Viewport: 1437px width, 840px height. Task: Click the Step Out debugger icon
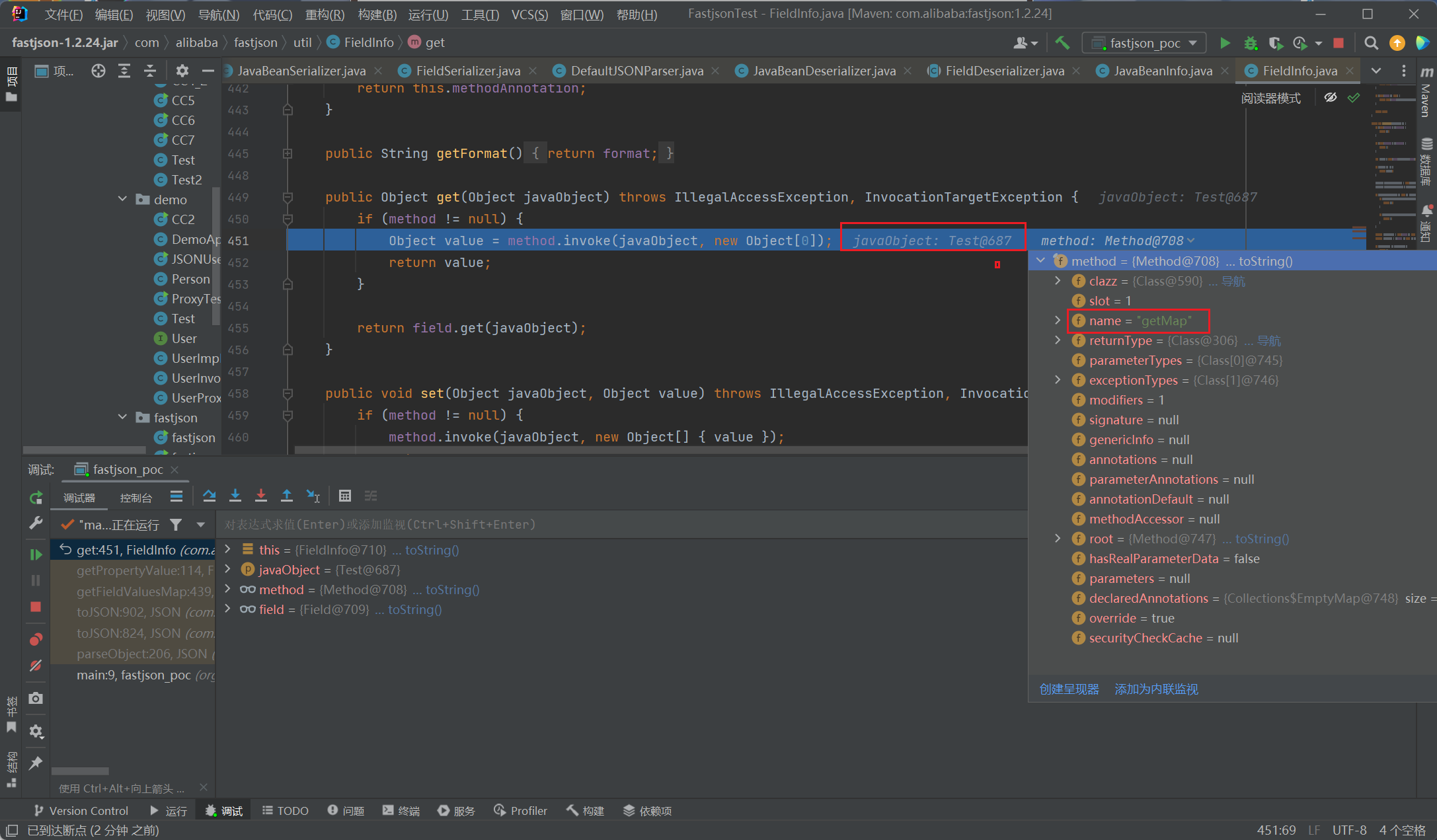(x=286, y=496)
